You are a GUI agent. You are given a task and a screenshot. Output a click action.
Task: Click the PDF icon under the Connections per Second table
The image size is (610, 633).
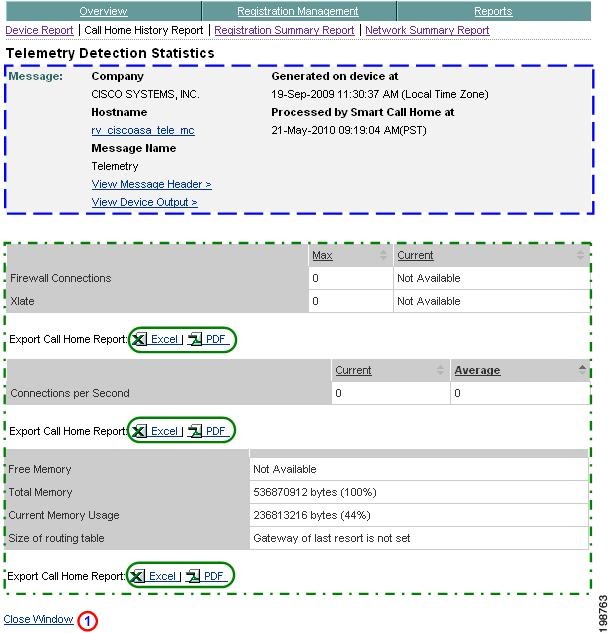click(195, 431)
